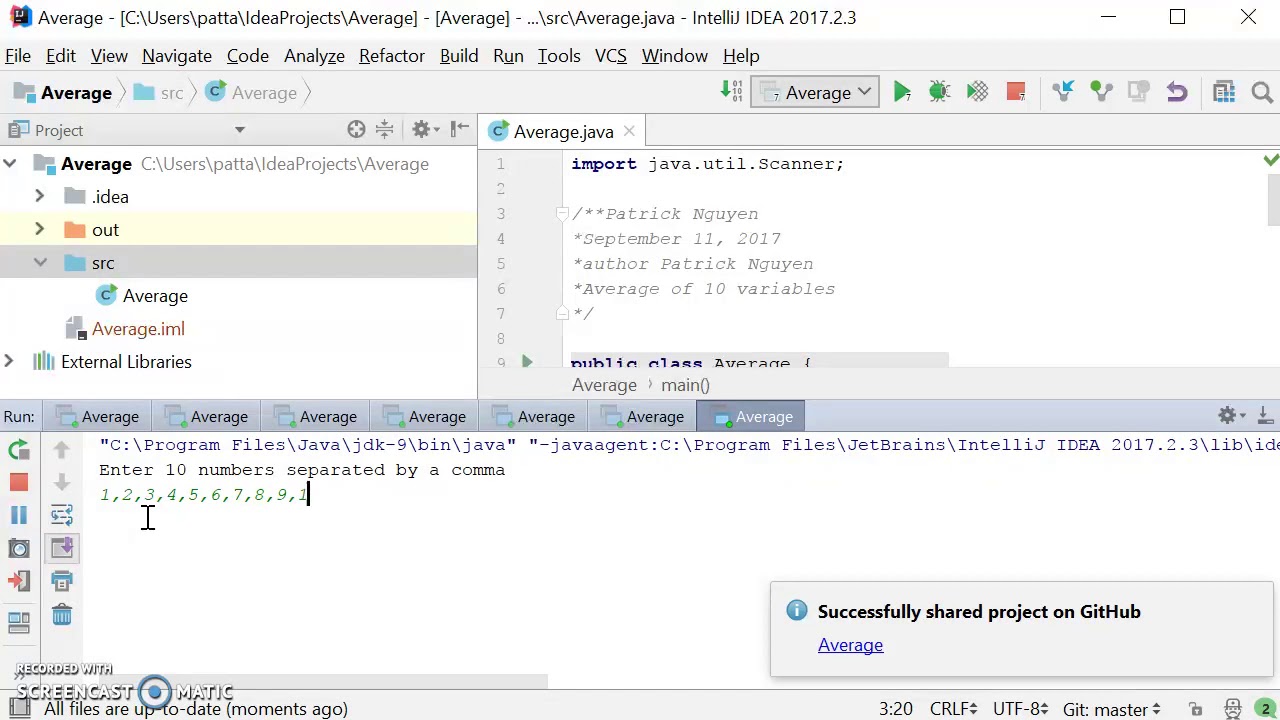This screenshot has width=1280, height=720.
Task: Commit changes with the VCS commit icon
Action: (1101, 93)
